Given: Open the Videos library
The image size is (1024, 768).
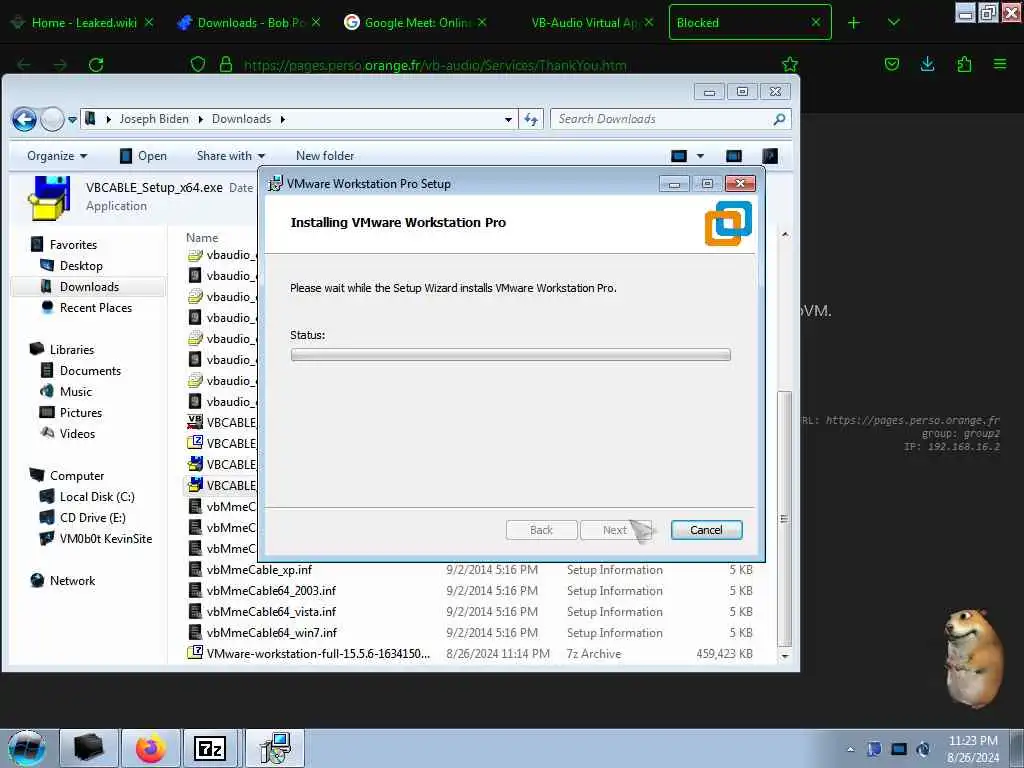Looking at the screenshot, I should pyautogui.click(x=77, y=434).
